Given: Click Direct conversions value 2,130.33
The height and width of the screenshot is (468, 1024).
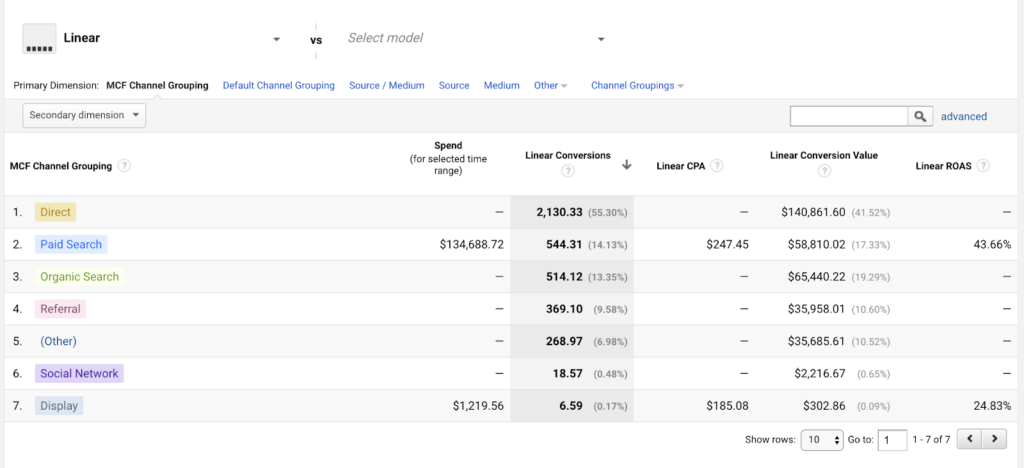Looking at the screenshot, I should (560, 212).
